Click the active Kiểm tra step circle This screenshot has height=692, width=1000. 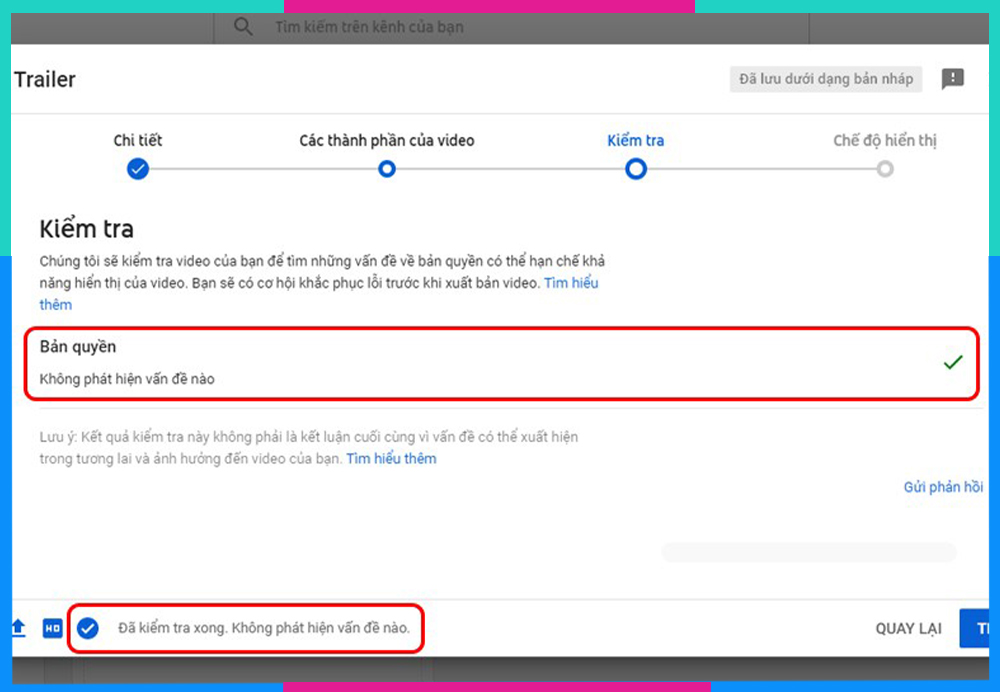[x=636, y=169]
